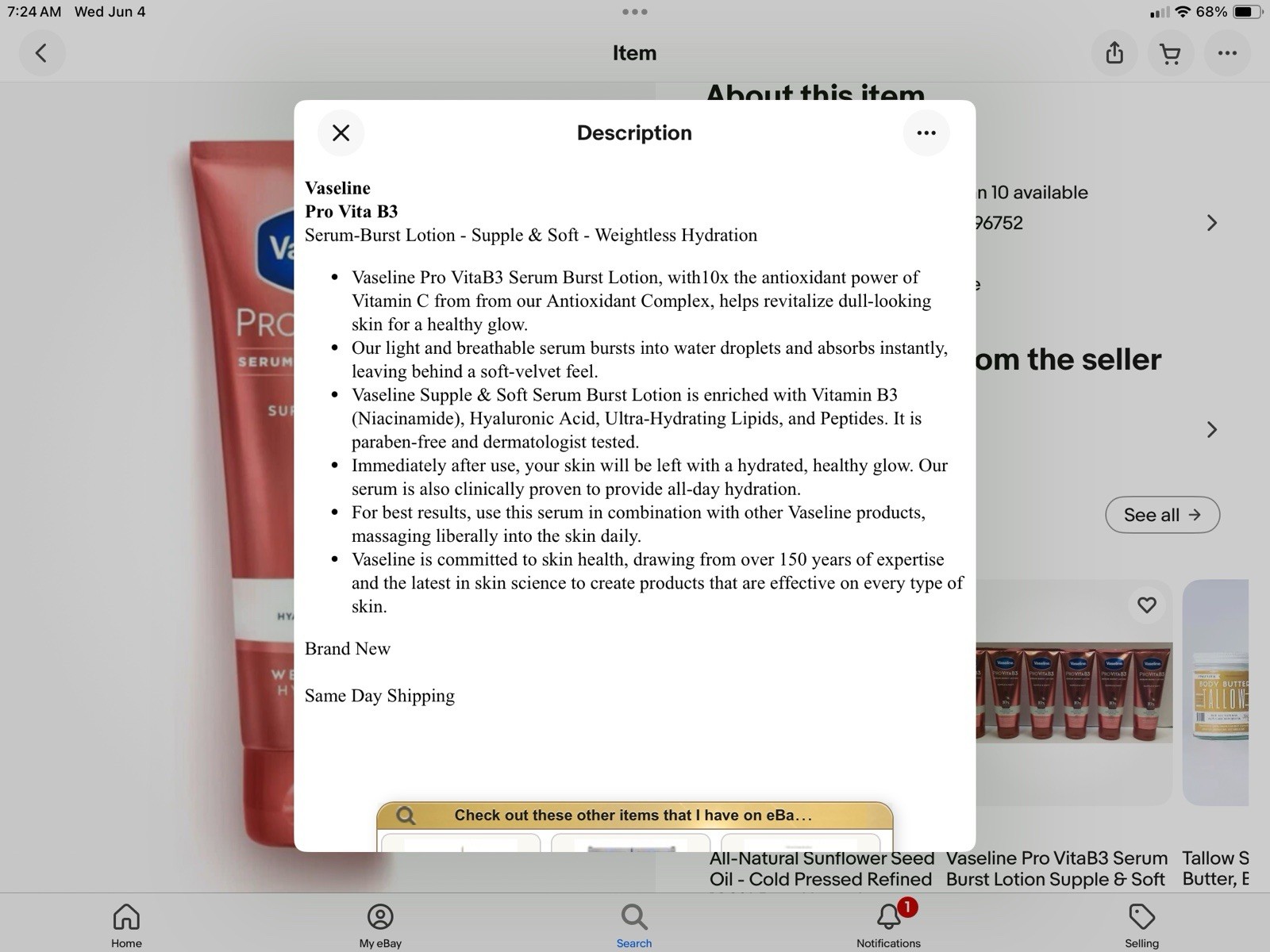This screenshot has height=952, width=1270.
Task: Switch to the Search tab
Action: click(x=634, y=925)
